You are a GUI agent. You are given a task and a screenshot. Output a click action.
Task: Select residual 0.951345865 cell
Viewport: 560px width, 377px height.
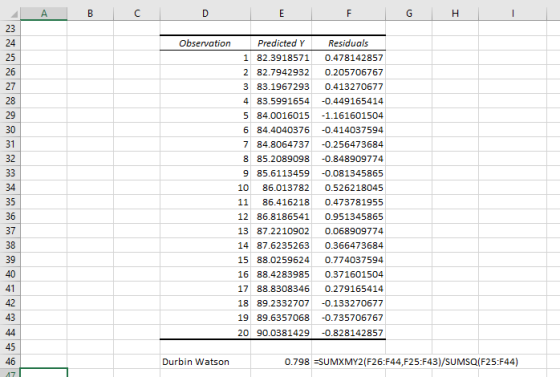[x=348, y=217]
